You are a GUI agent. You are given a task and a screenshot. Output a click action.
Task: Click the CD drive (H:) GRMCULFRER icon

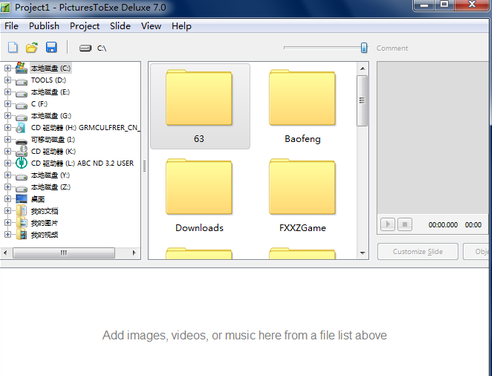(x=21, y=128)
